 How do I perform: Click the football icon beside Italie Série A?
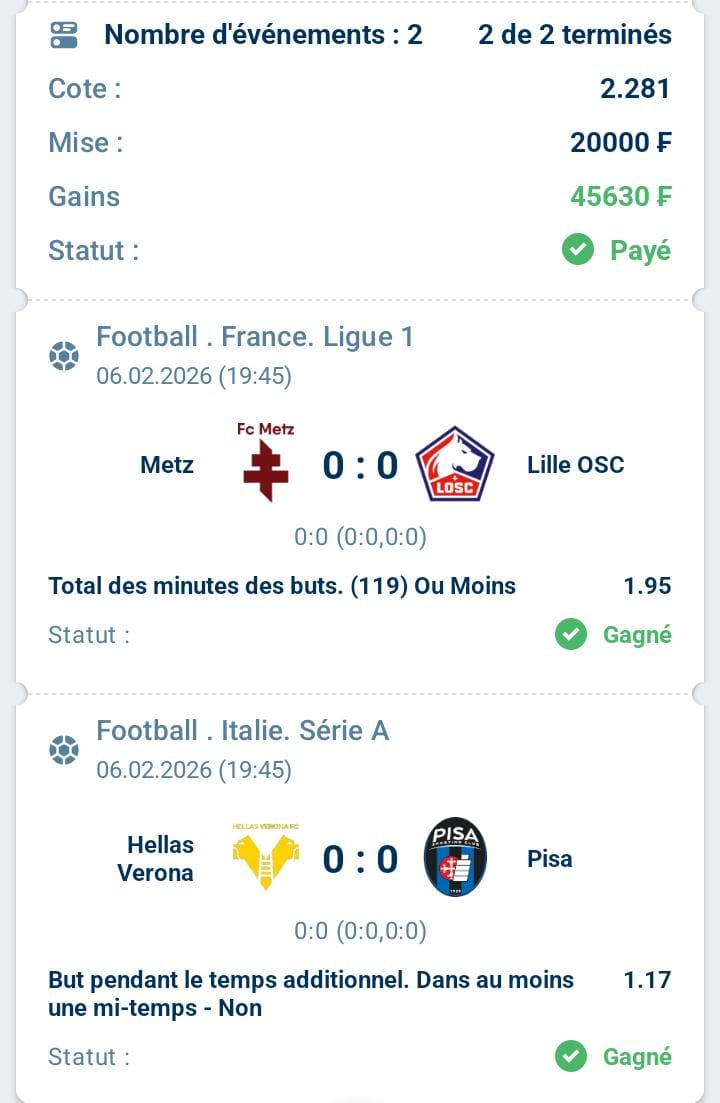(64, 750)
